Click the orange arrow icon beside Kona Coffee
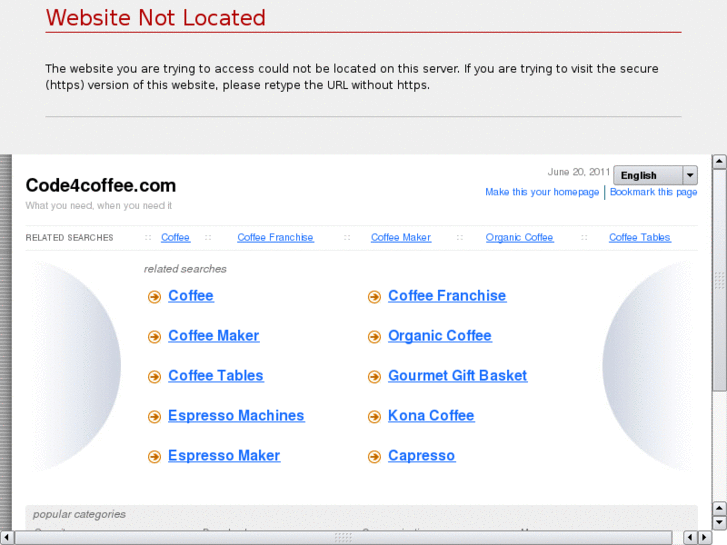Screen dimensions: 727x545 pyautogui.click(x=374, y=417)
